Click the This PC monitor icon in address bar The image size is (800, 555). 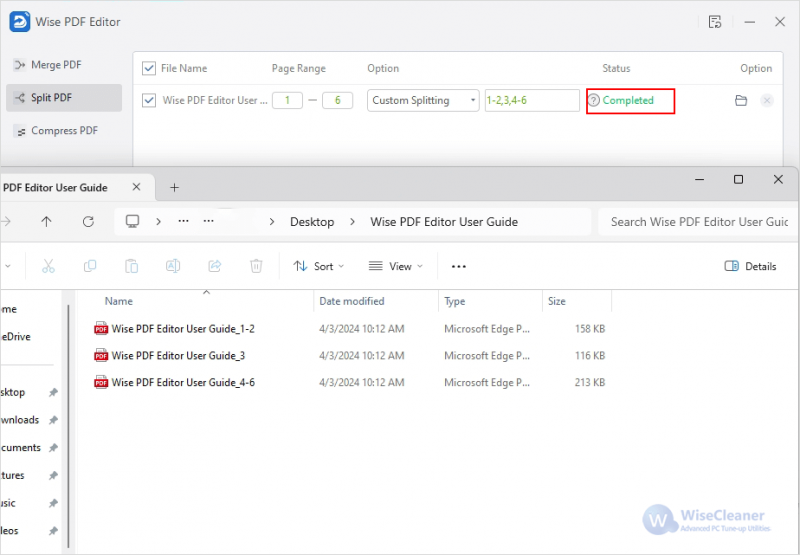[133, 221]
